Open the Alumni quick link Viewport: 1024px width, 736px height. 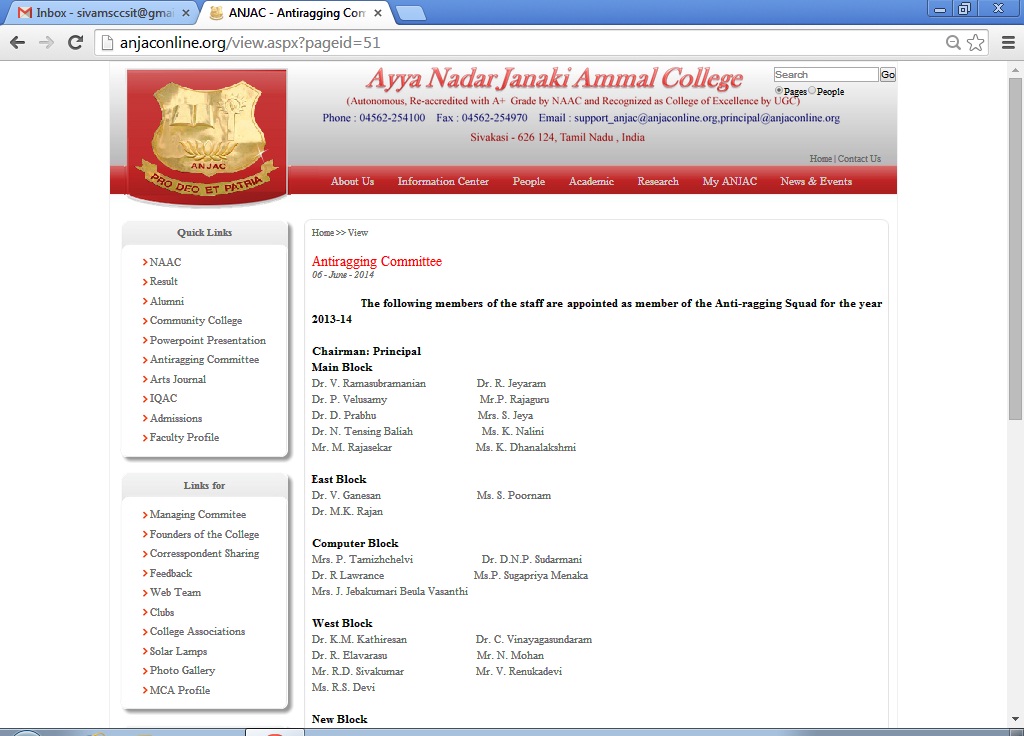(167, 301)
